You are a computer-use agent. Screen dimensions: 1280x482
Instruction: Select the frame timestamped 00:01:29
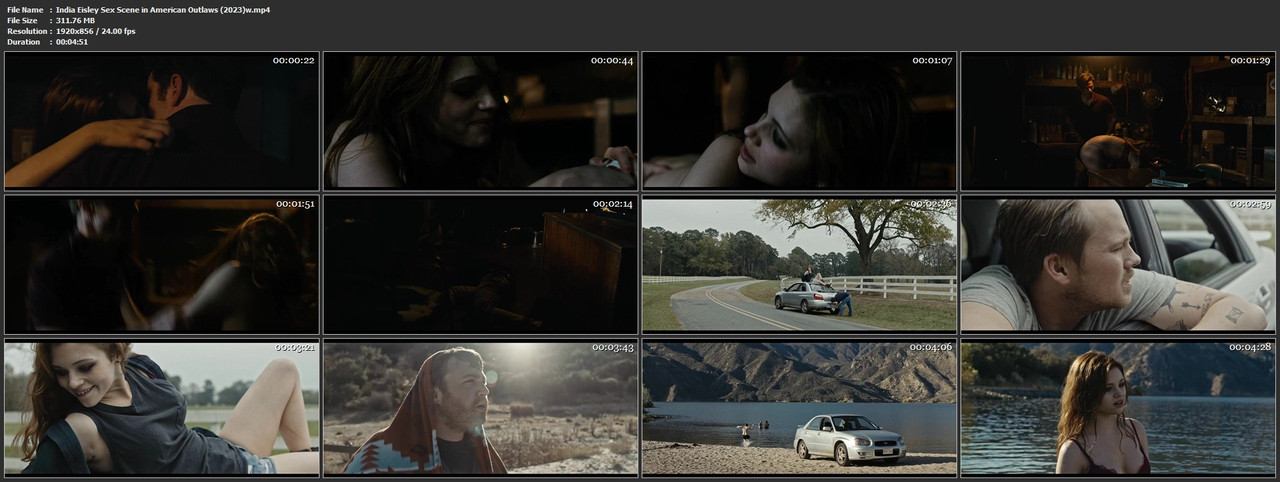[1118, 121]
